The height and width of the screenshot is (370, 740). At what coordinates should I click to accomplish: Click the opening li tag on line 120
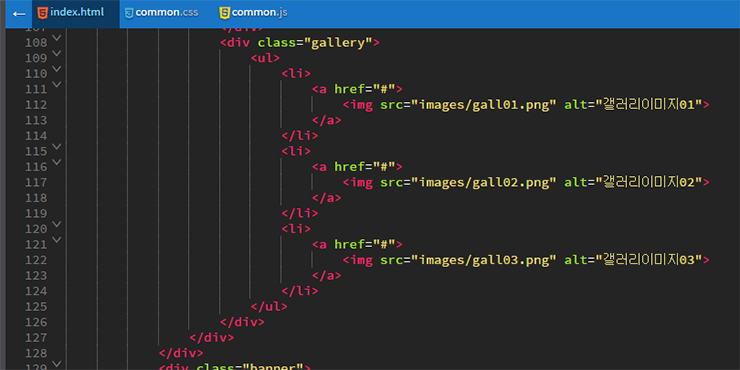click(296, 229)
